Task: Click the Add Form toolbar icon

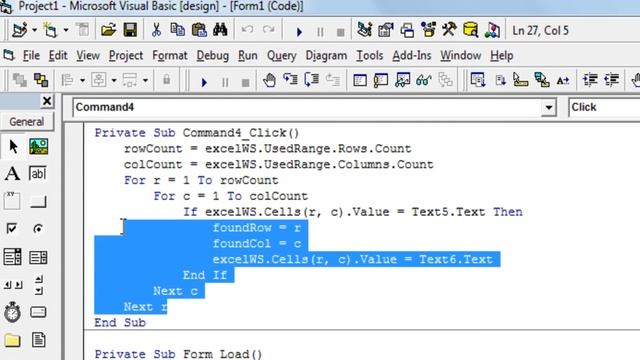Action: point(50,30)
